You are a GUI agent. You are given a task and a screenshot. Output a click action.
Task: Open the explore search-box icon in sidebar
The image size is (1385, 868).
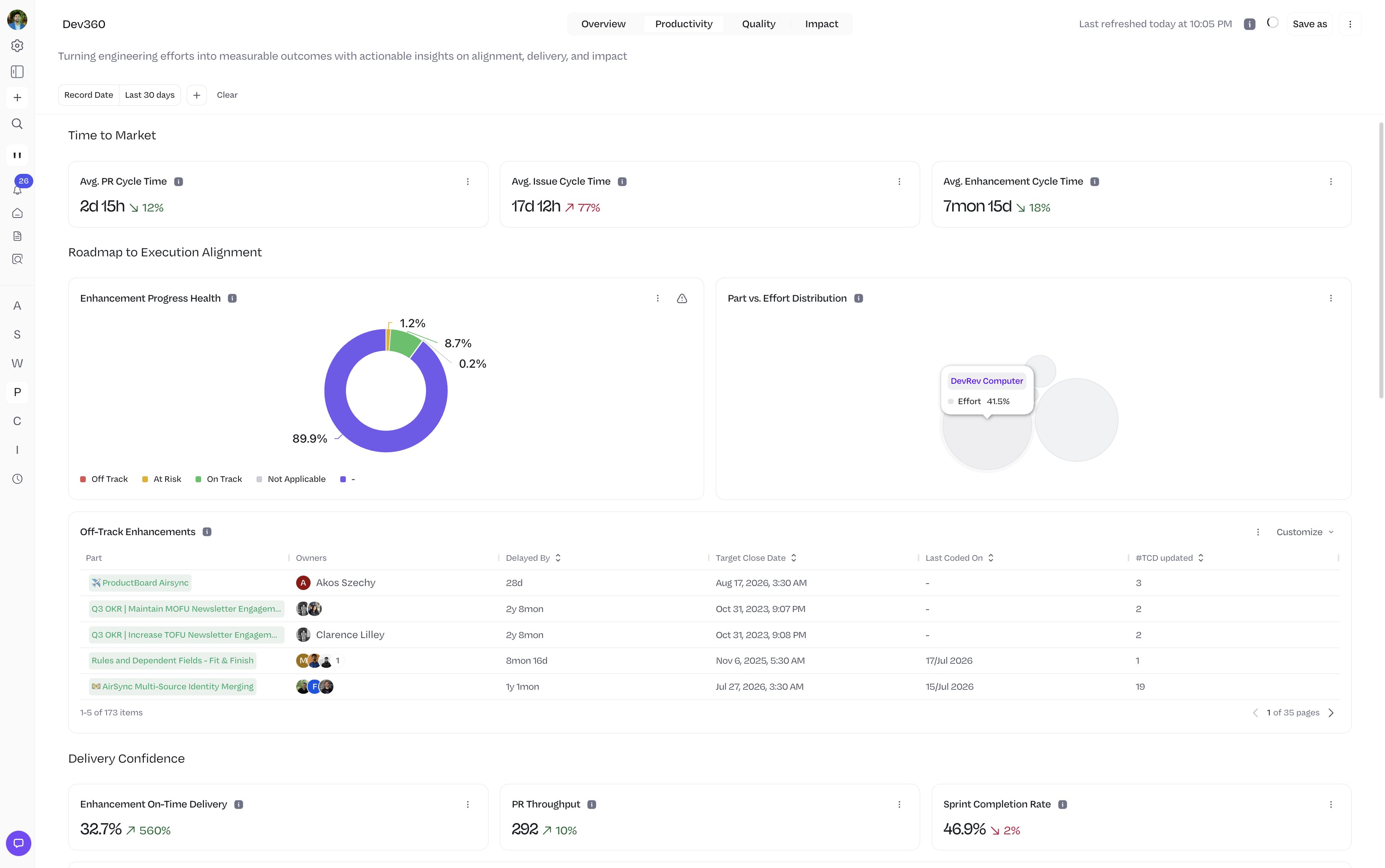click(x=17, y=260)
